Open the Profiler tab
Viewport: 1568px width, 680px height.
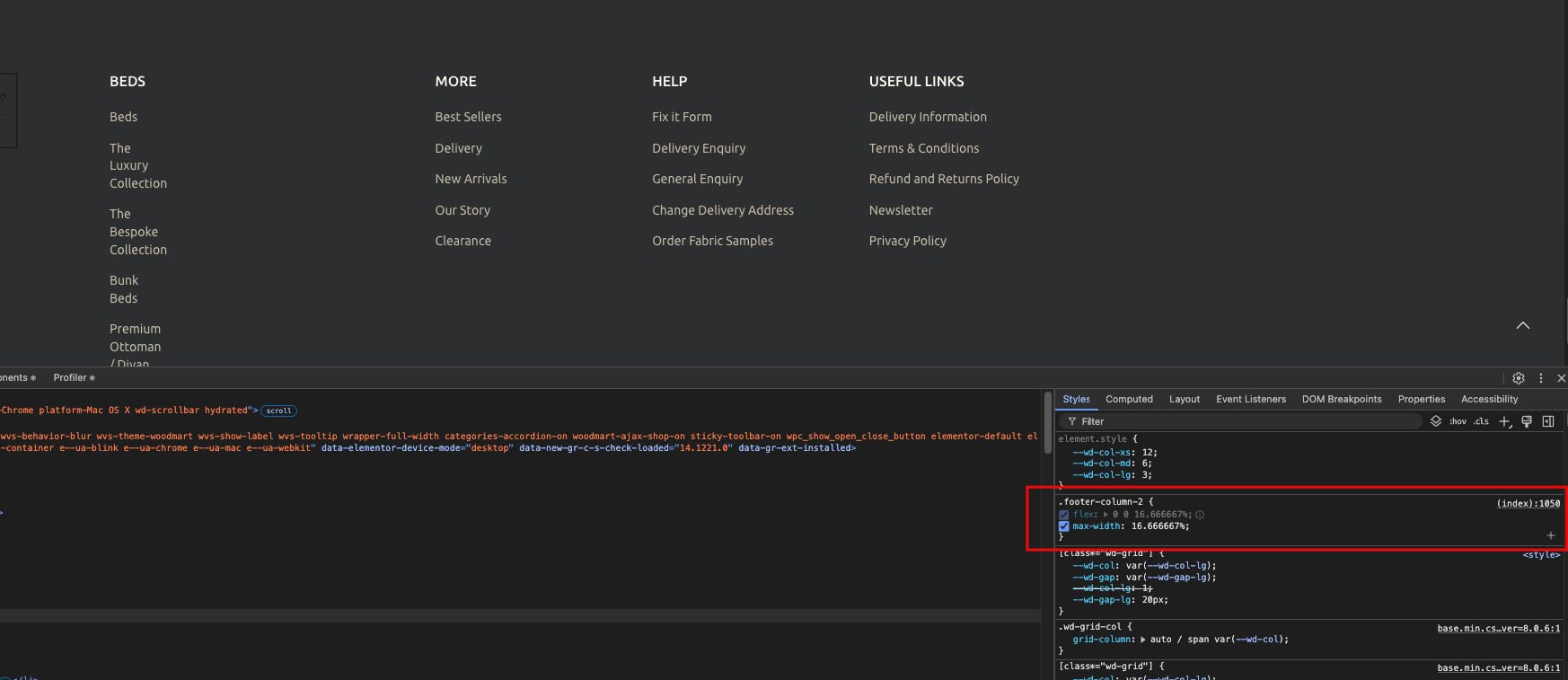point(74,378)
